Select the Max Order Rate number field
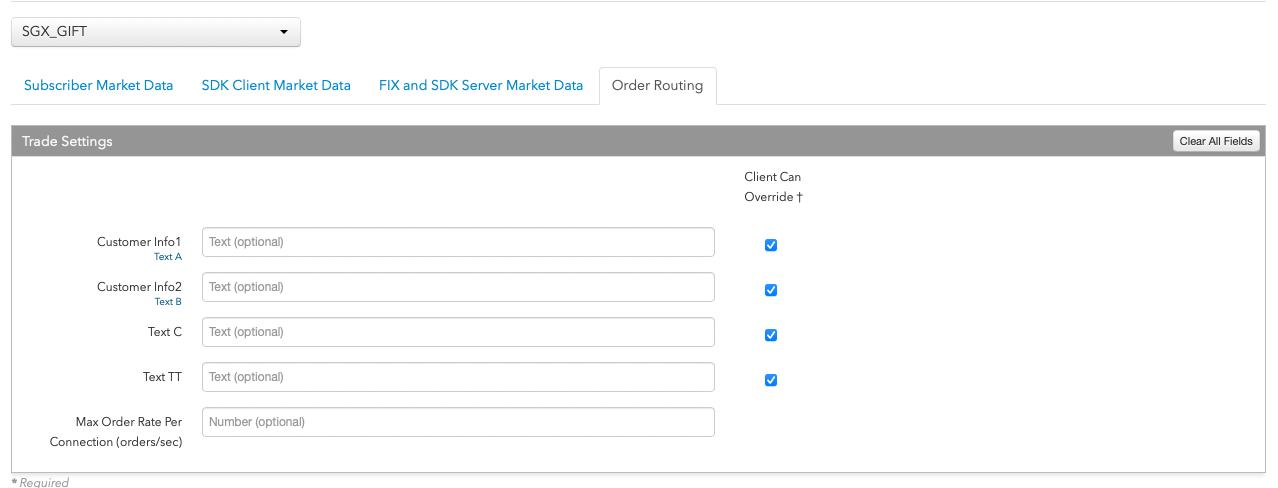Screen dimensions: 1278x488 click(x=458, y=422)
